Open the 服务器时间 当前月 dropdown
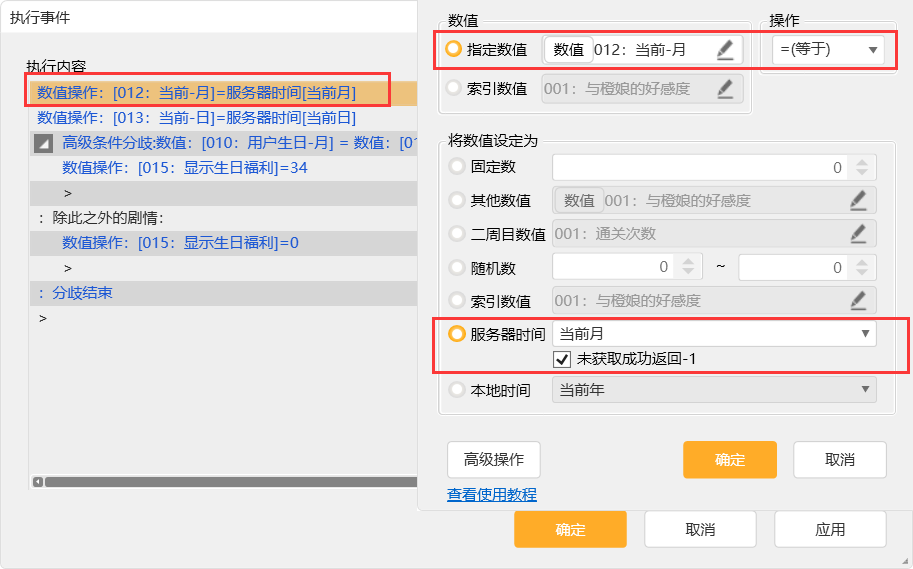The width and height of the screenshot is (913, 569). coord(714,334)
